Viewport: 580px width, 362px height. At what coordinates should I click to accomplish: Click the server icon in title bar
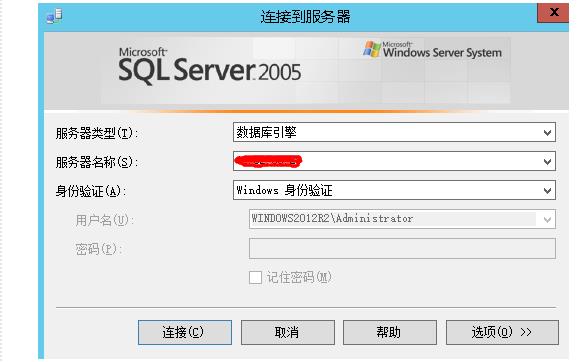(x=54, y=16)
